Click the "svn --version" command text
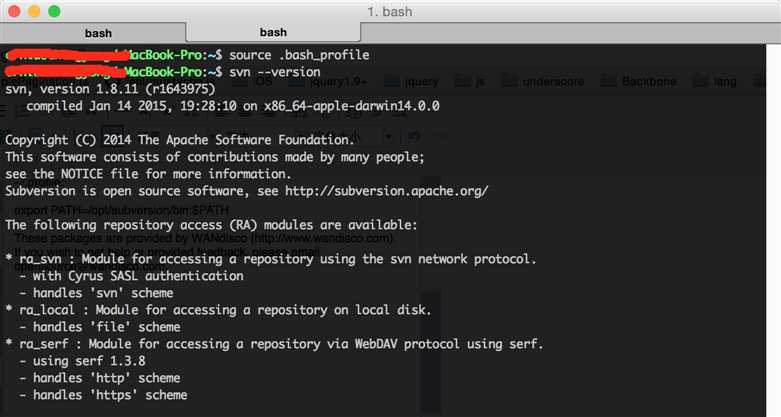 (x=275, y=72)
